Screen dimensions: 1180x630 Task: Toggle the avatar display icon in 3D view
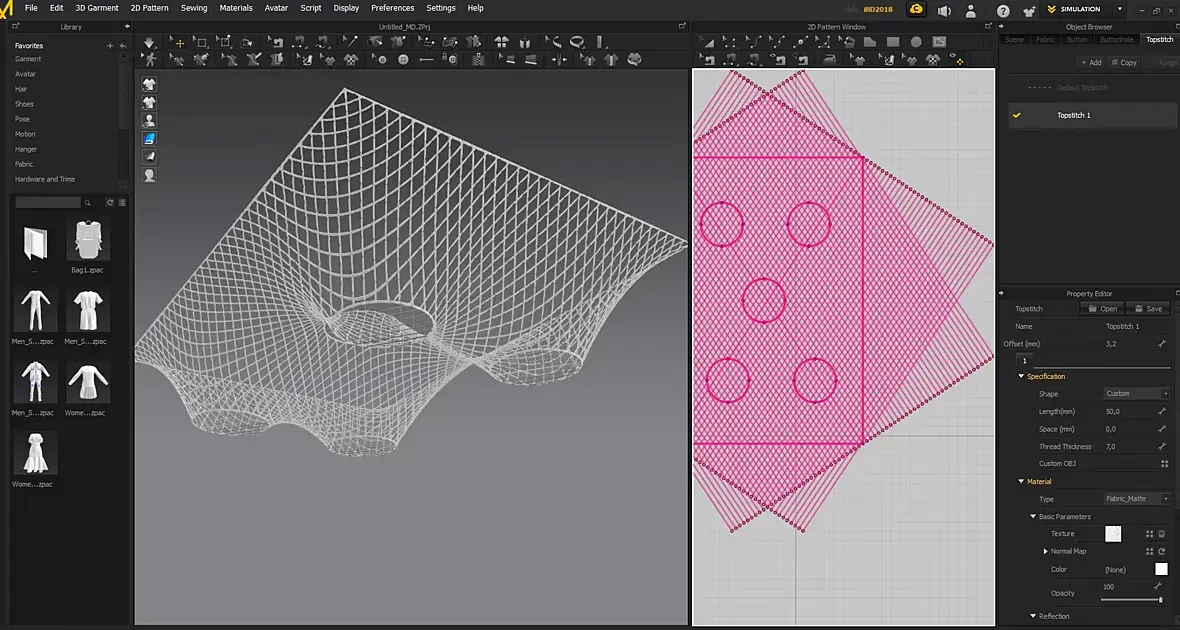click(x=149, y=120)
